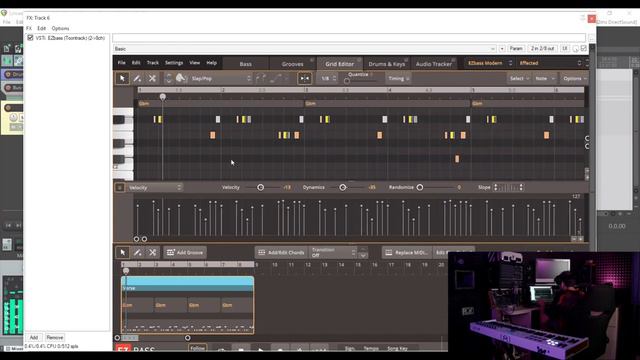Click the hand articulation icon beside Slap/Pop
The height and width of the screenshot is (360, 640).
tap(180, 78)
